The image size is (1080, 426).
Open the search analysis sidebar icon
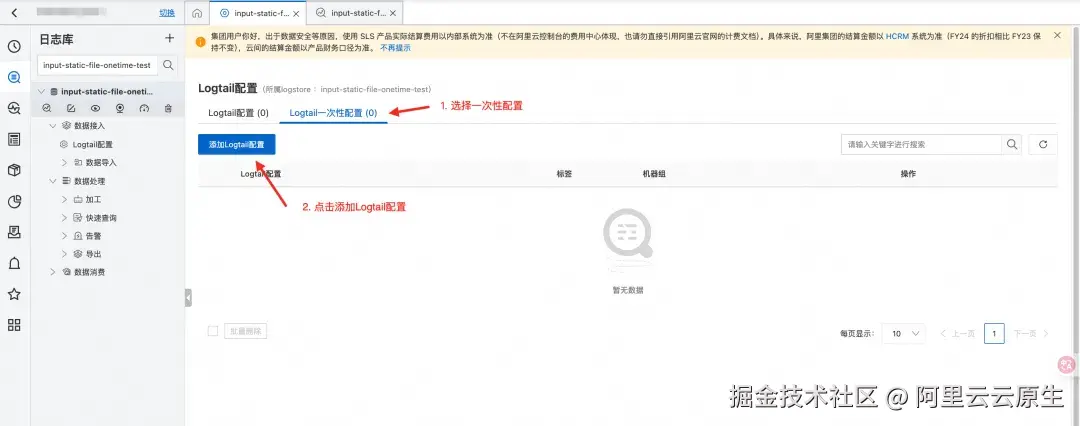(14, 108)
